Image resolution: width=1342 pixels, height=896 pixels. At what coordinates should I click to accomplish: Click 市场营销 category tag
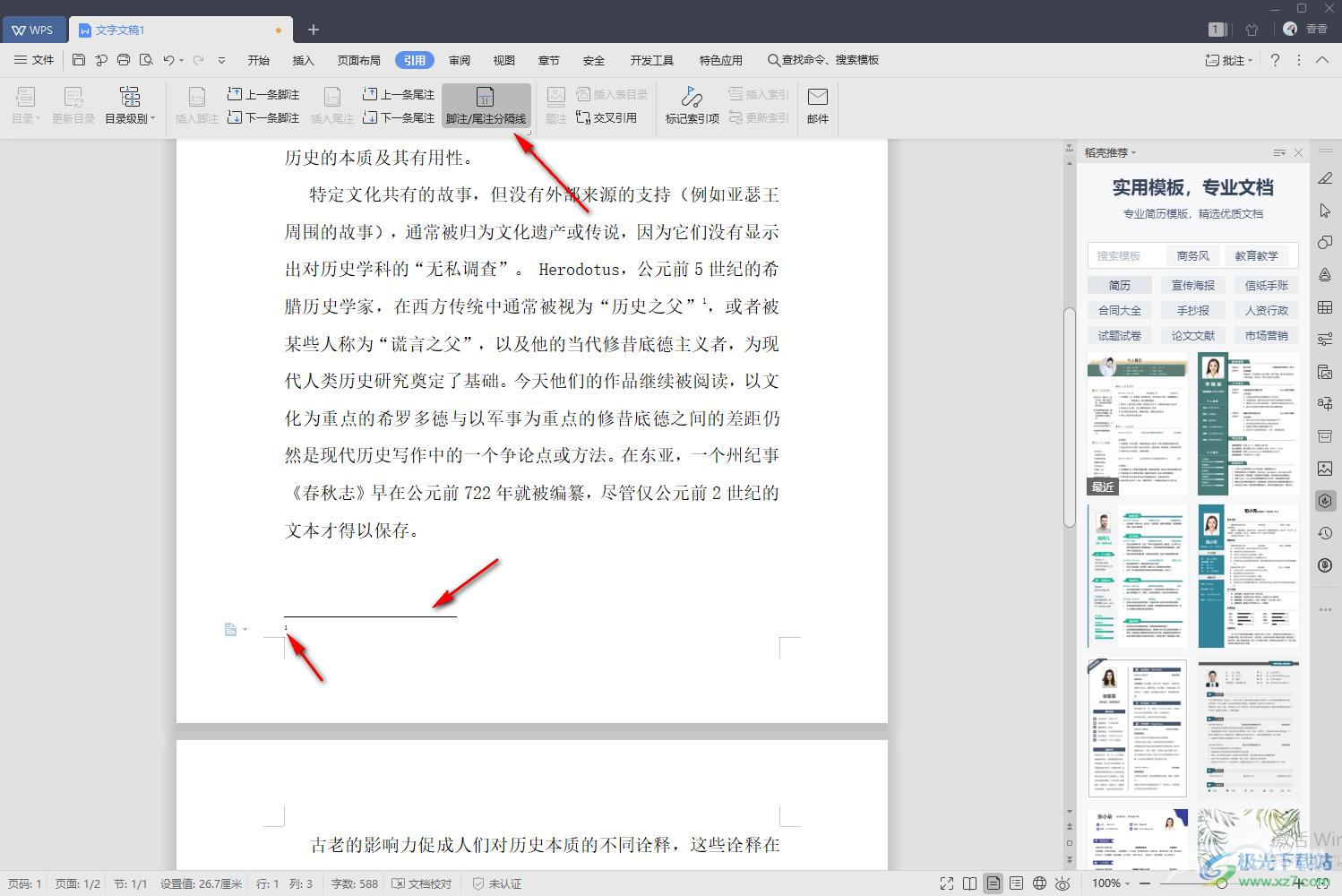pos(1267,335)
